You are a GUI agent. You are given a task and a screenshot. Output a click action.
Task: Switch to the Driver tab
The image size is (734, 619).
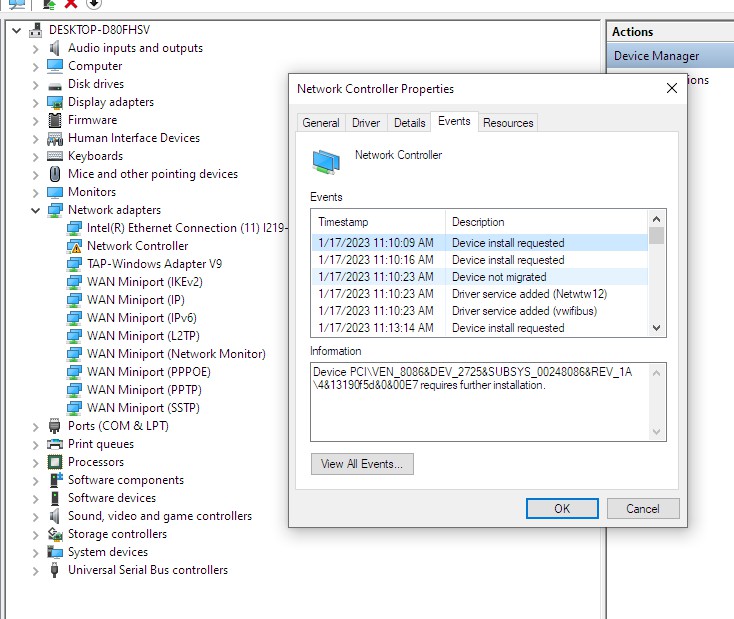366,123
